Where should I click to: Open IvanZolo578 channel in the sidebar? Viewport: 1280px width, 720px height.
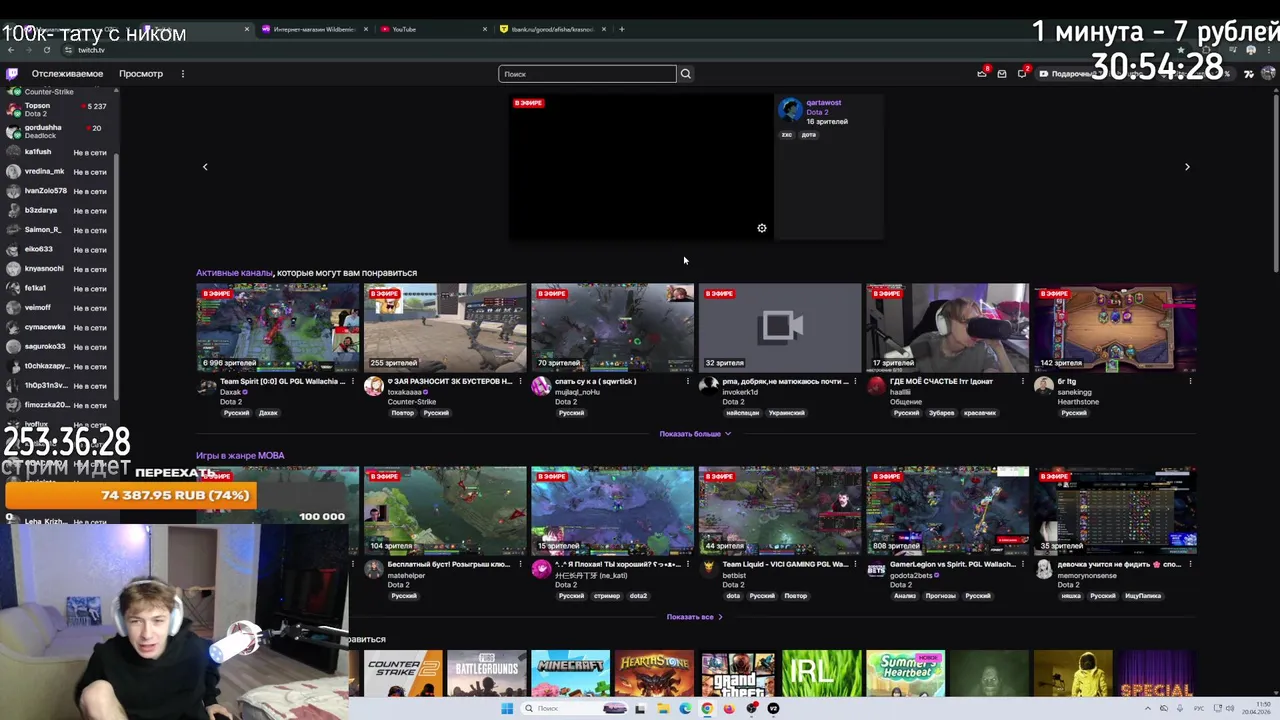(60, 191)
